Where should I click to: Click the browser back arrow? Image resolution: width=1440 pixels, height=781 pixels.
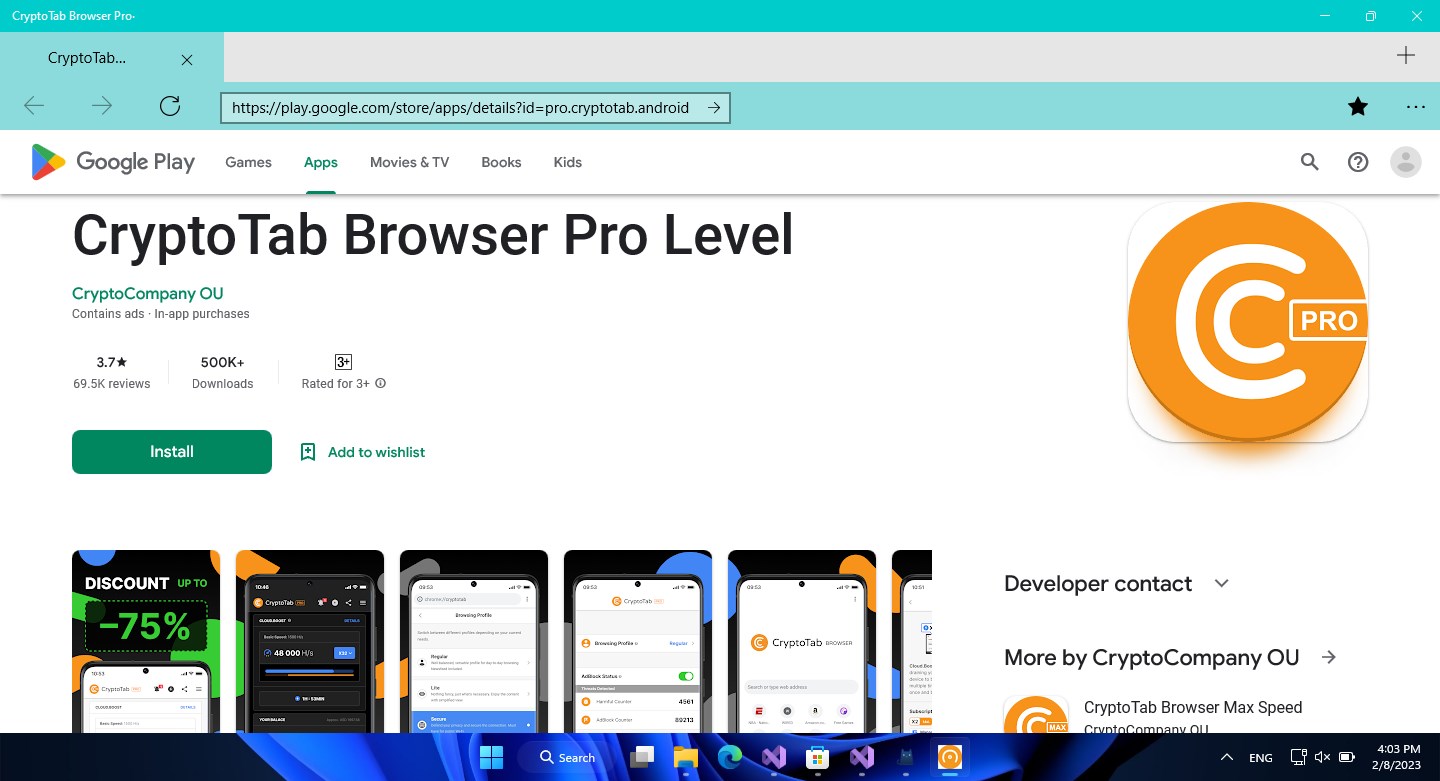[34, 106]
